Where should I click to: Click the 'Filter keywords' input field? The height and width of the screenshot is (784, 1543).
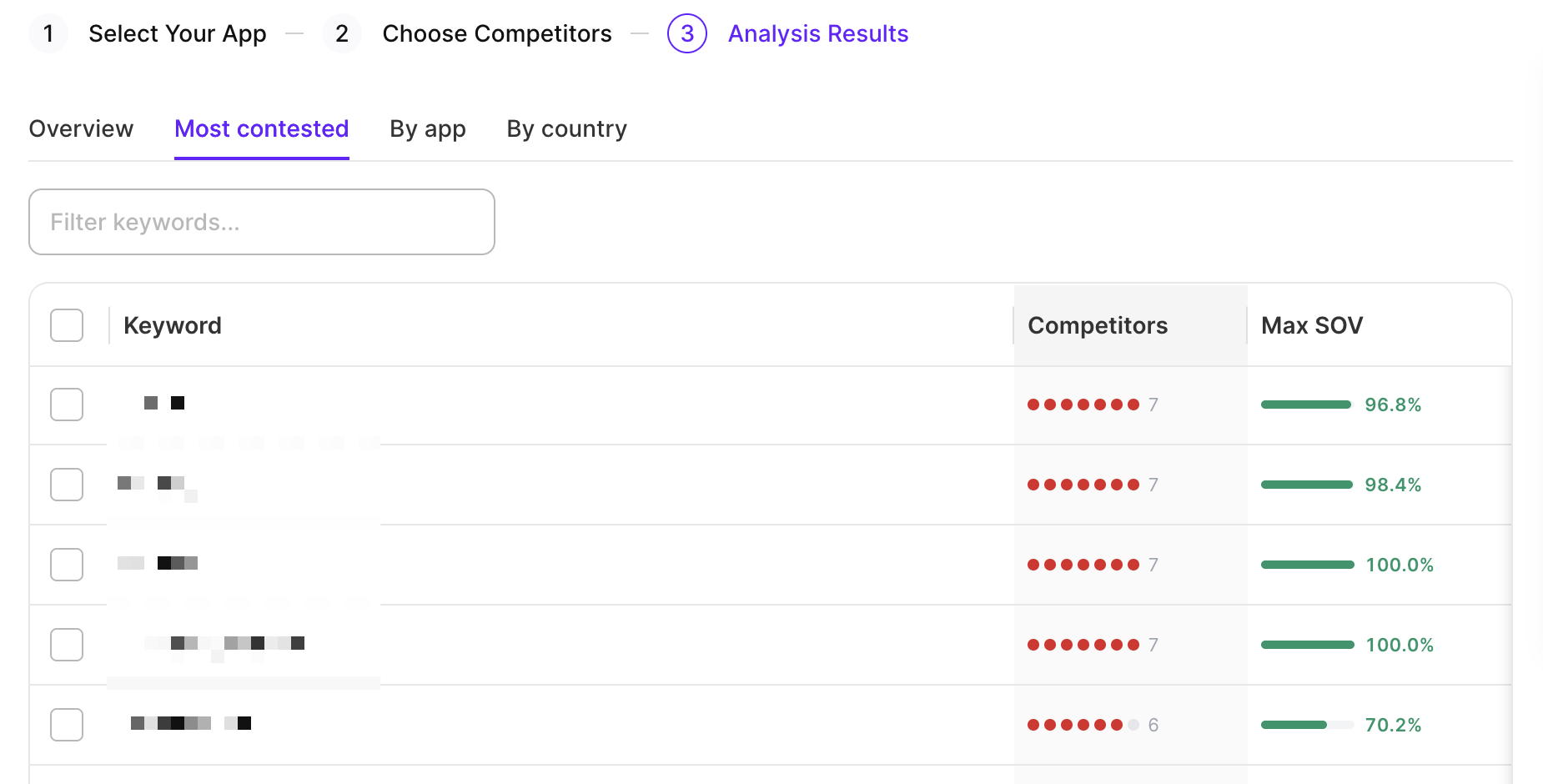coord(261,222)
